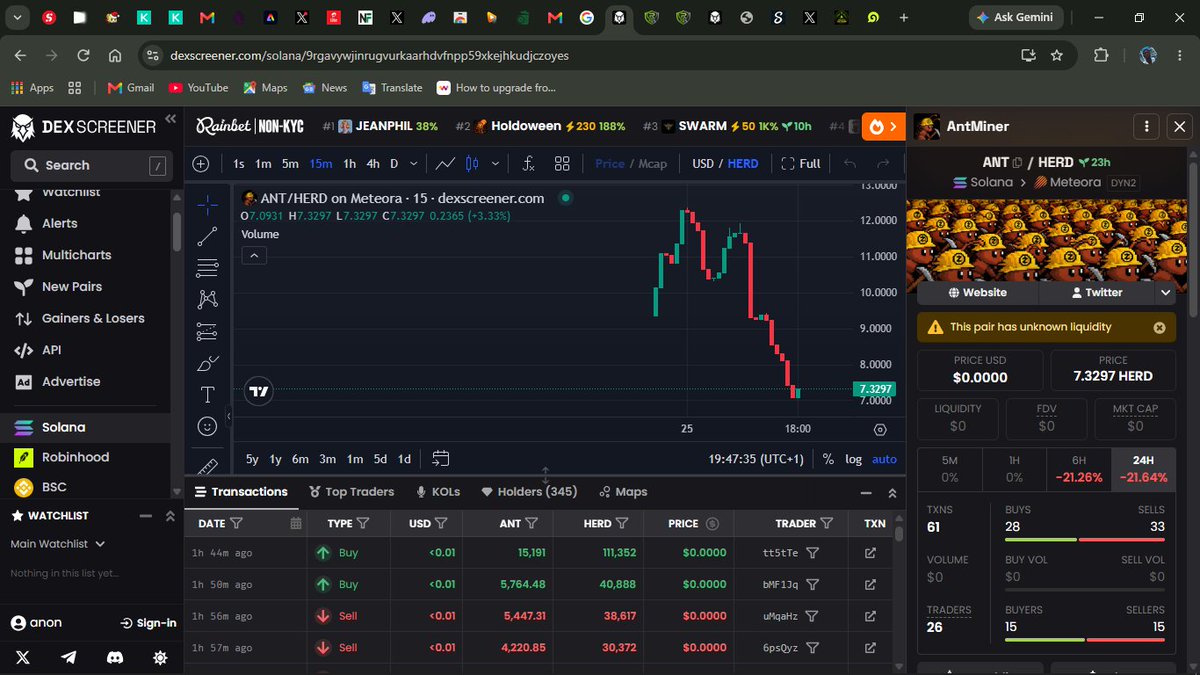This screenshot has height=675, width=1200.
Task: Click Sign-in in the sidebar
Action: pos(148,623)
